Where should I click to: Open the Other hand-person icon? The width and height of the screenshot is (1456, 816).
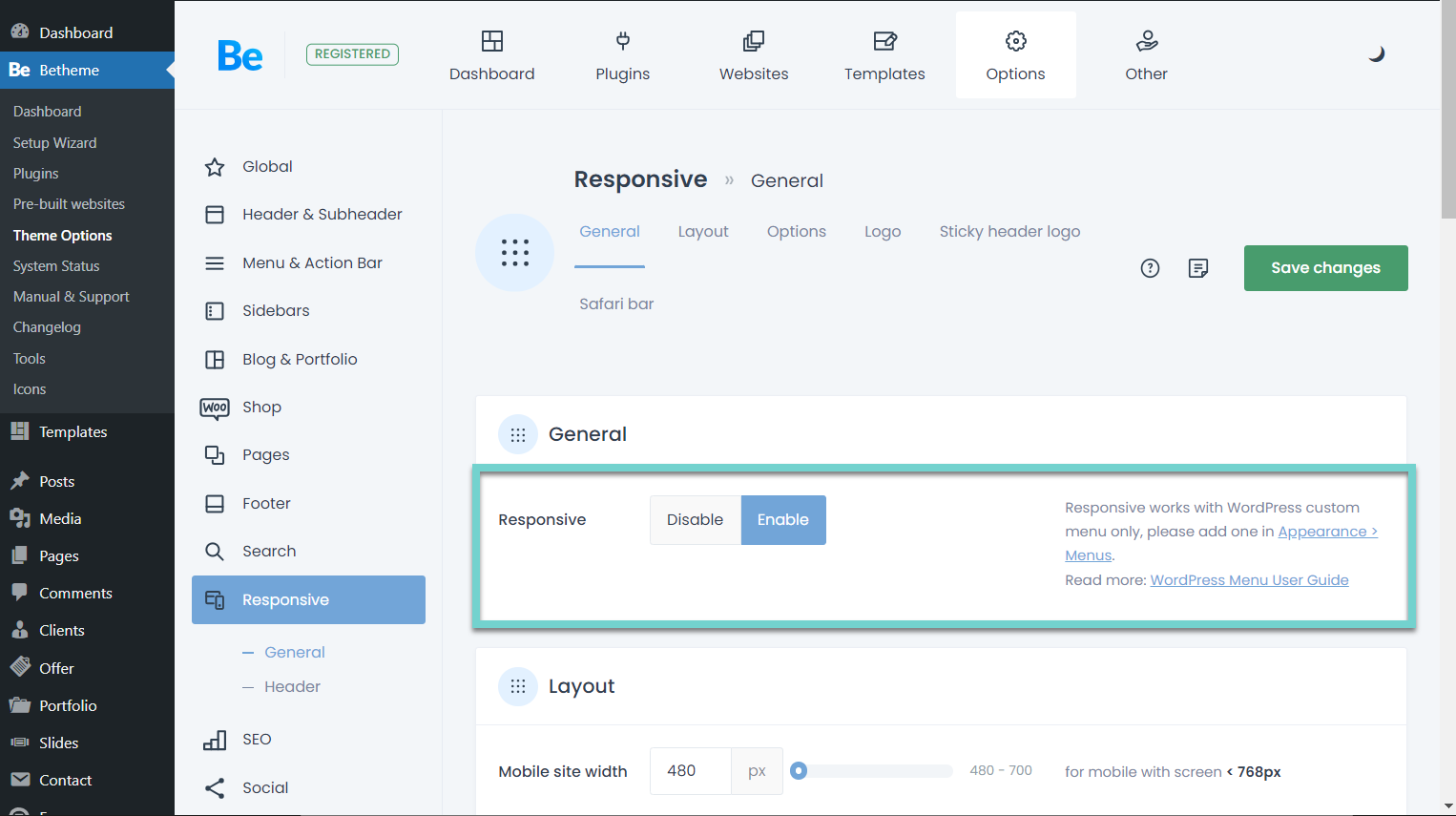[x=1147, y=41]
